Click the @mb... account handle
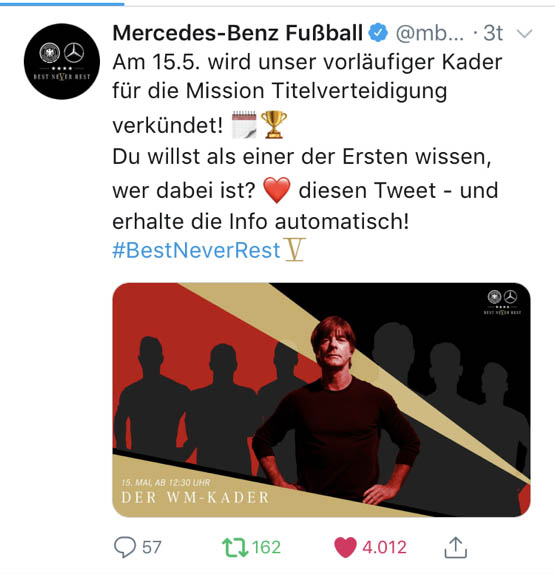The width and height of the screenshot is (555, 574). (429, 33)
